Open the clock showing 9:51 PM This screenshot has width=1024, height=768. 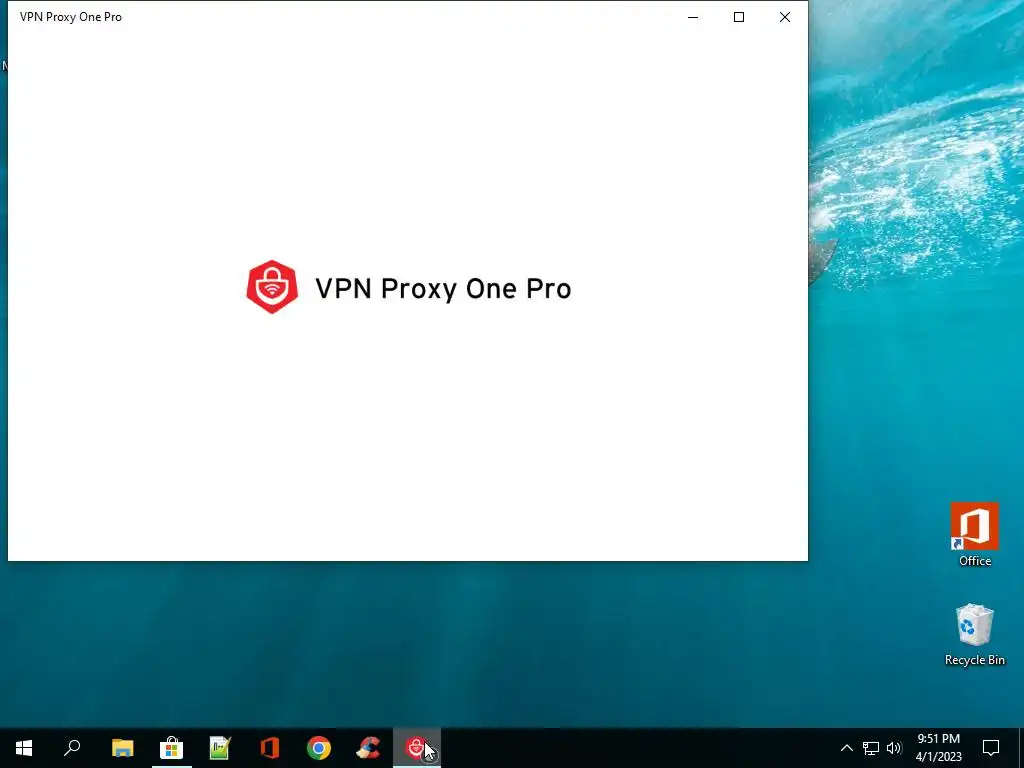pyautogui.click(x=938, y=748)
